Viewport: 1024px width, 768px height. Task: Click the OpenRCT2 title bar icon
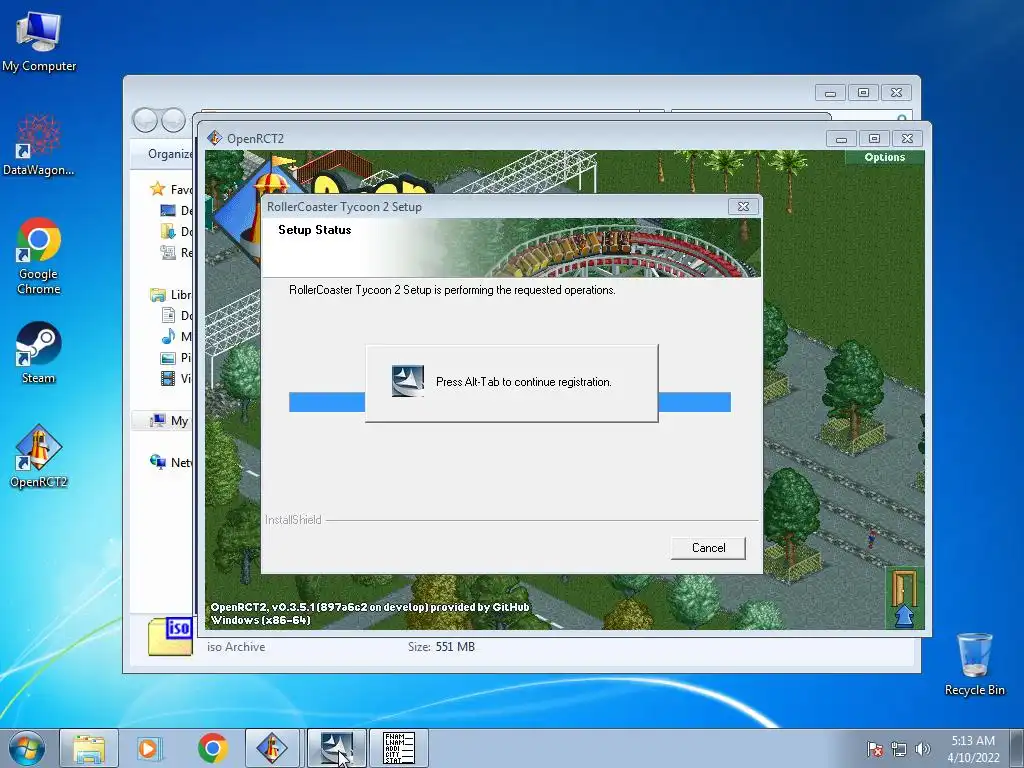214,138
